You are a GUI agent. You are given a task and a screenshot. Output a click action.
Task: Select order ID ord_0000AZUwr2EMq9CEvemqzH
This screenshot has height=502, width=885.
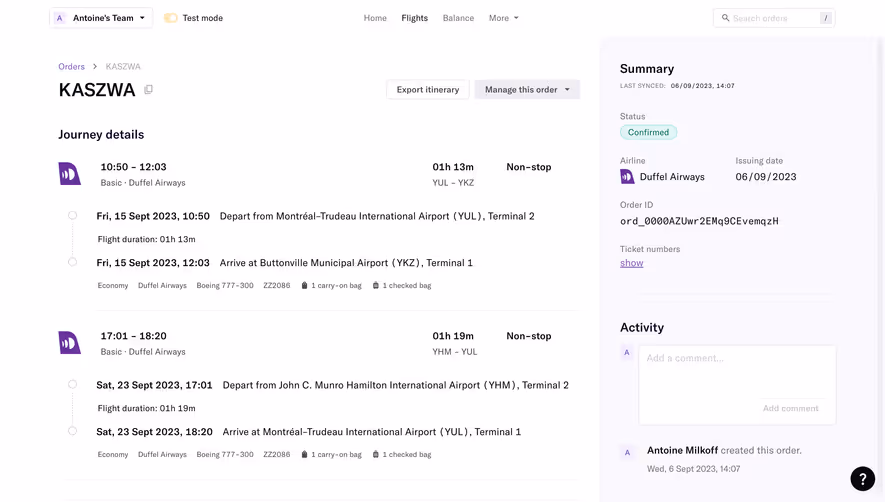[699, 221]
